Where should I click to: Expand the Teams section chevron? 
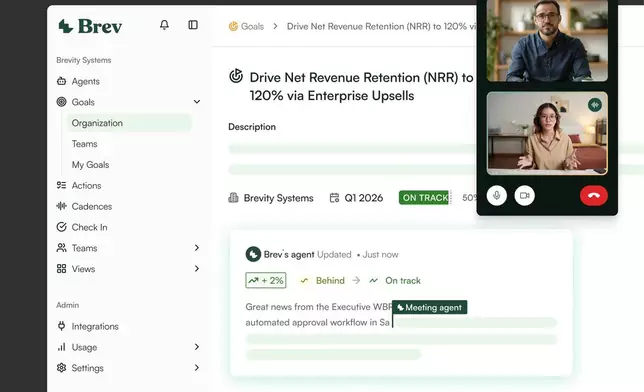click(197, 248)
